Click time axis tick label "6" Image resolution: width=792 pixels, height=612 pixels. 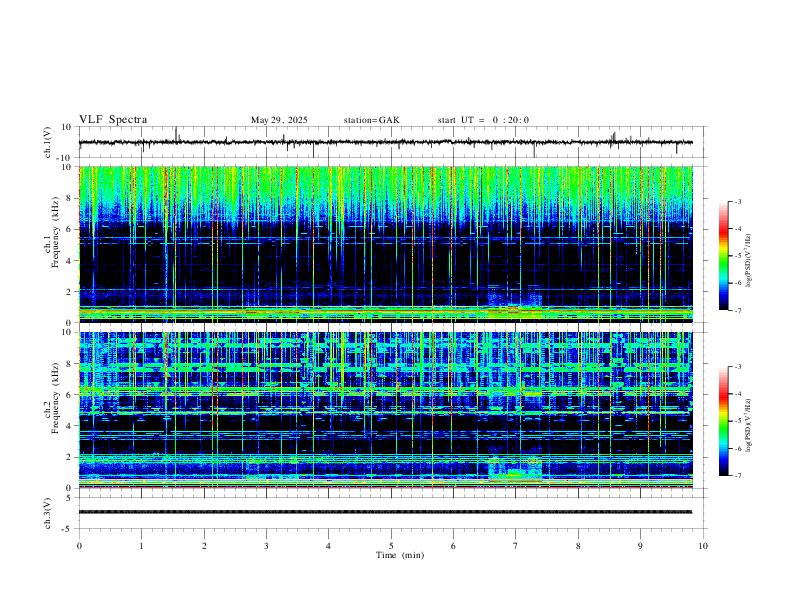point(453,546)
